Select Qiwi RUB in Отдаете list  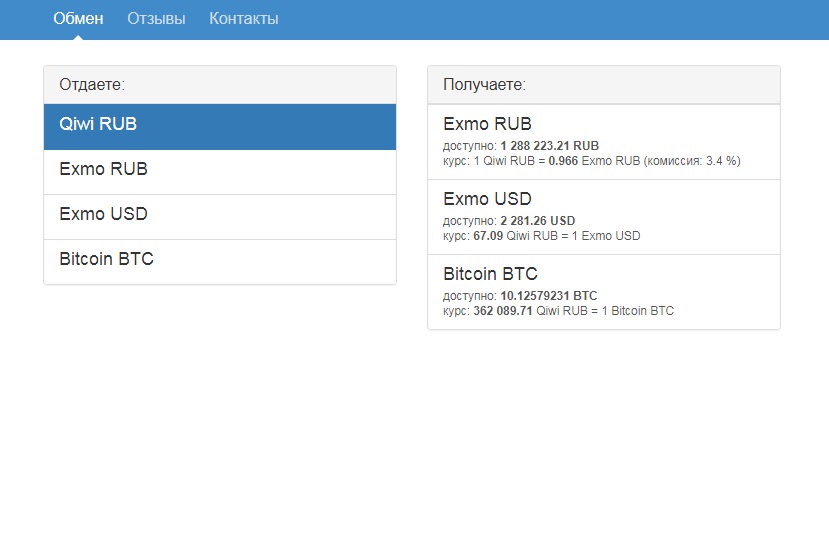click(220, 127)
